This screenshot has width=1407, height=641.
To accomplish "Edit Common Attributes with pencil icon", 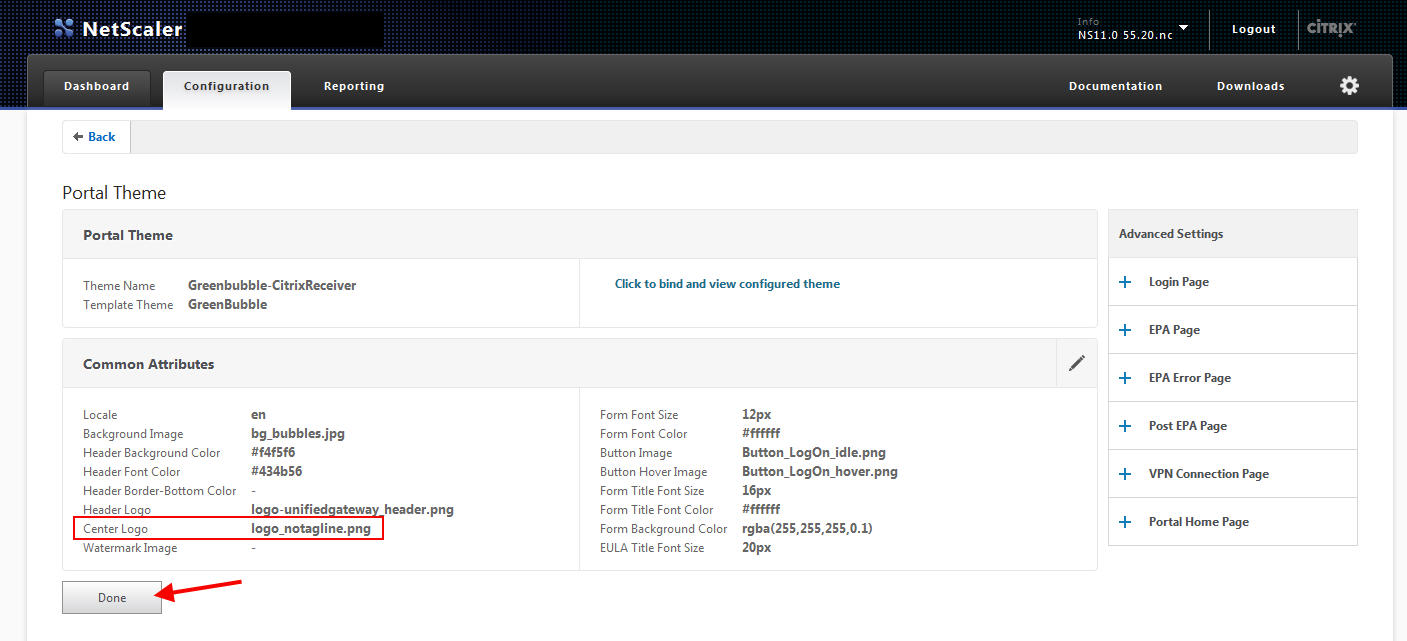I will tap(1076, 364).
